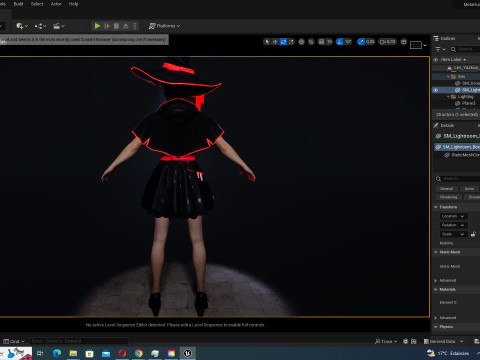Toggle world/local coordinate space icon

[x=301, y=42]
